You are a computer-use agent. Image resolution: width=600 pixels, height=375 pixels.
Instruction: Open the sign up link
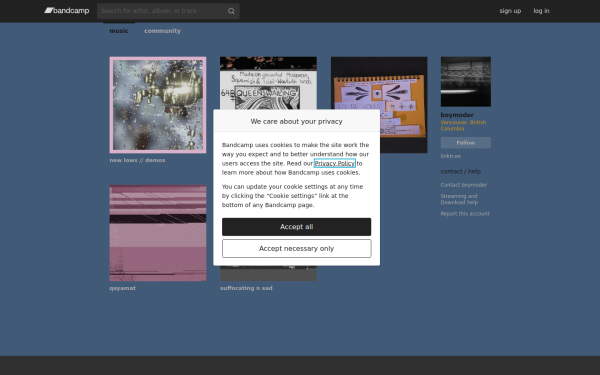(510, 11)
